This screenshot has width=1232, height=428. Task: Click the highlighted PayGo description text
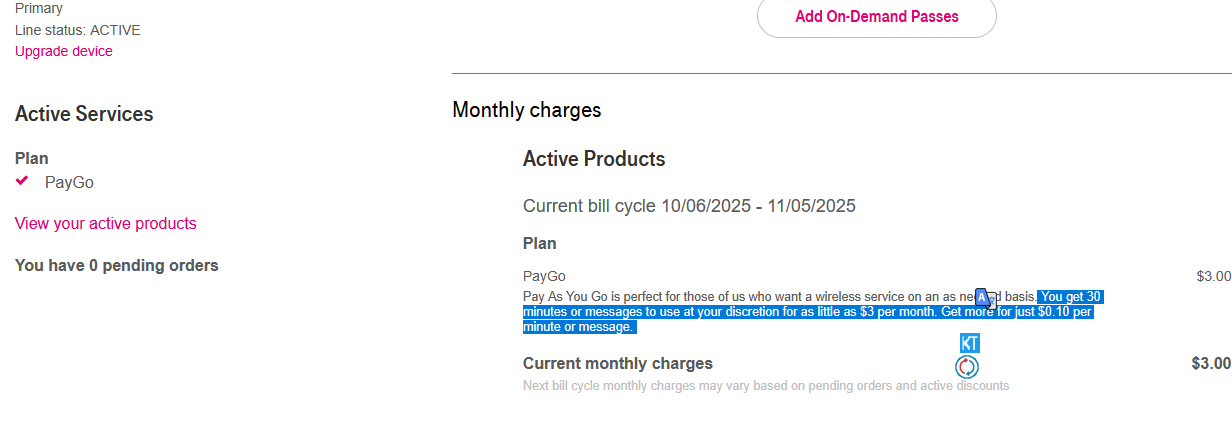(807, 312)
